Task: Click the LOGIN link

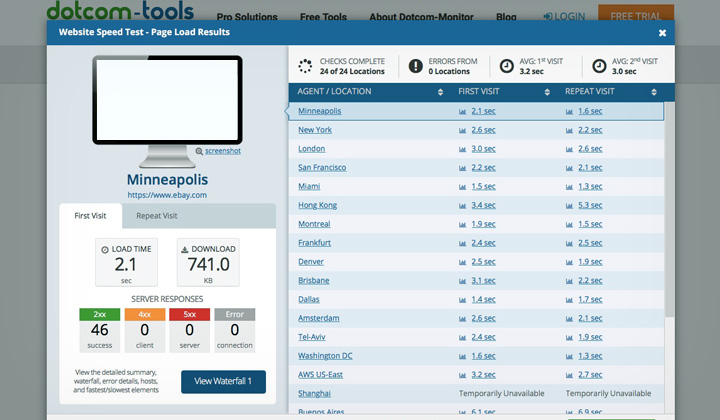Action: tap(564, 17)
